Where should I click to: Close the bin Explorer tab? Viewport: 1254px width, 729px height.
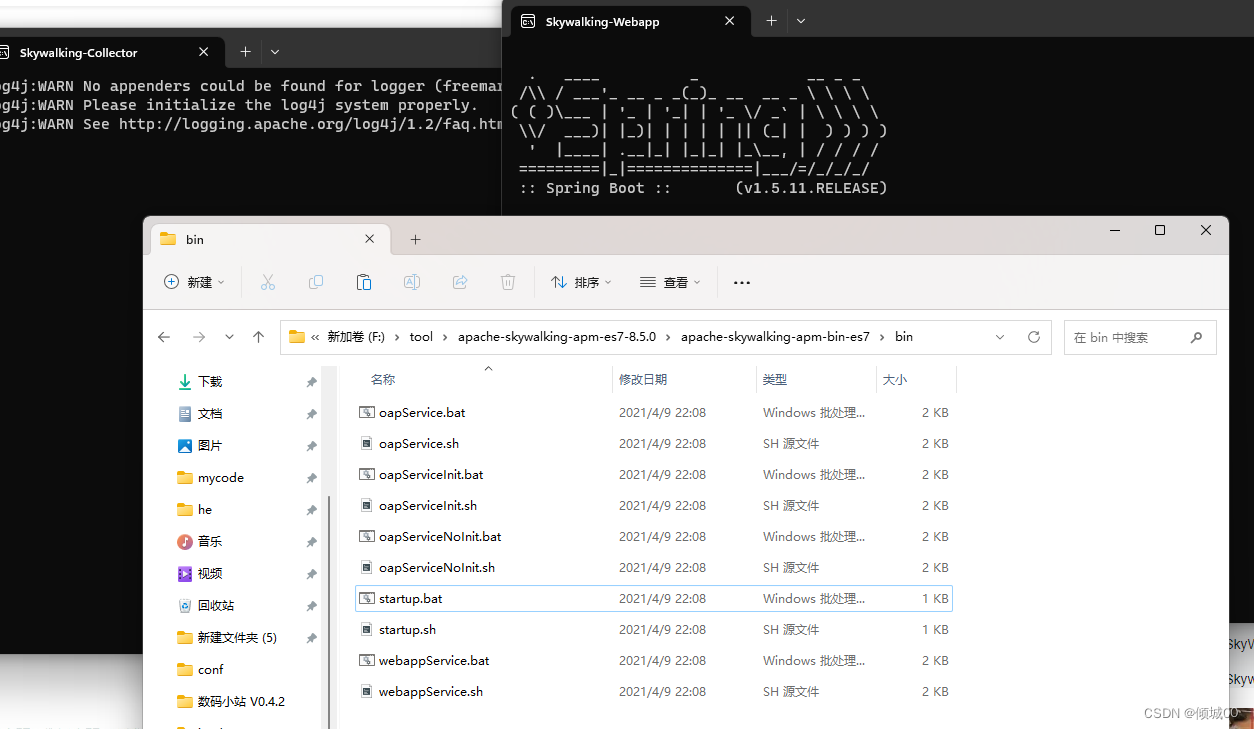(369, 240)
